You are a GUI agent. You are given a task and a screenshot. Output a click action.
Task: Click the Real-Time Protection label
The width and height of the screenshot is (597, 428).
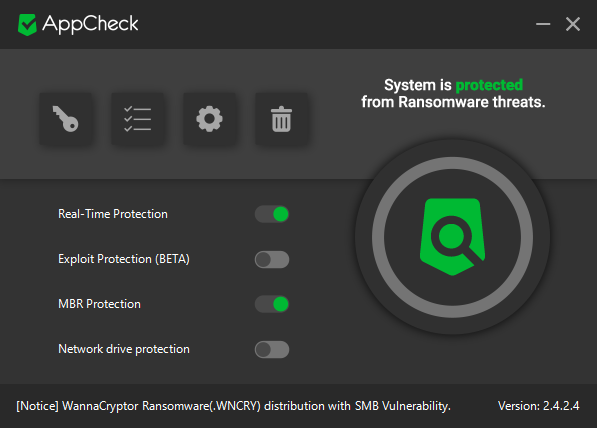(113, 214)
